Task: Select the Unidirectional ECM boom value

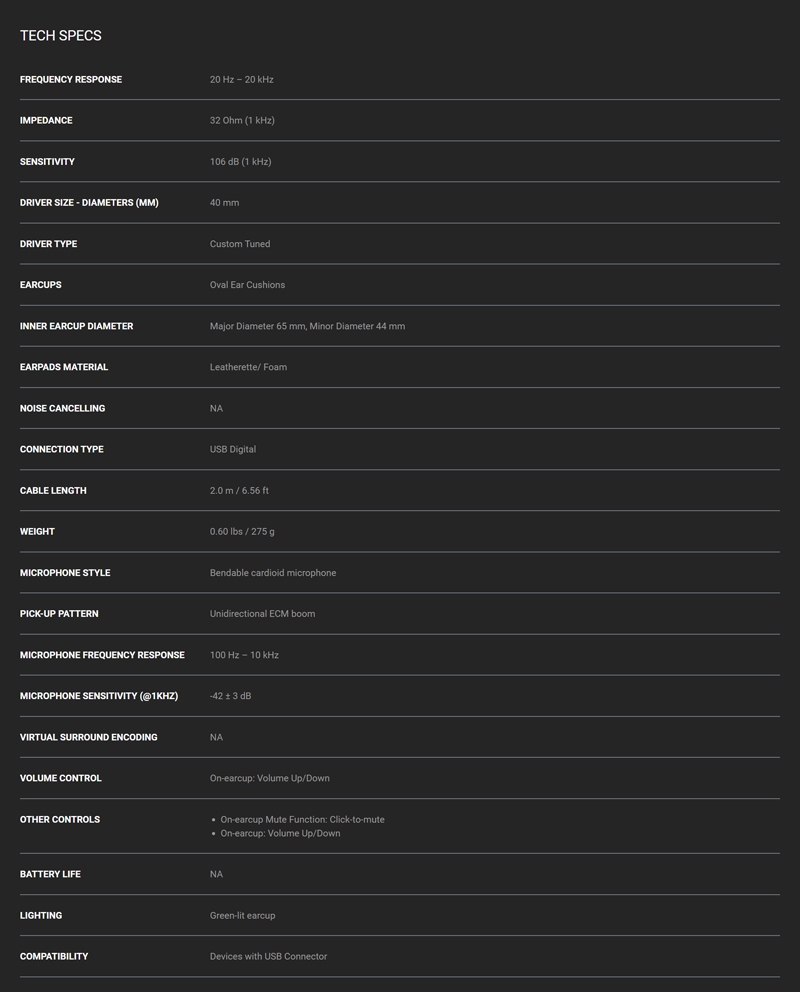Action: coord(262,614)
